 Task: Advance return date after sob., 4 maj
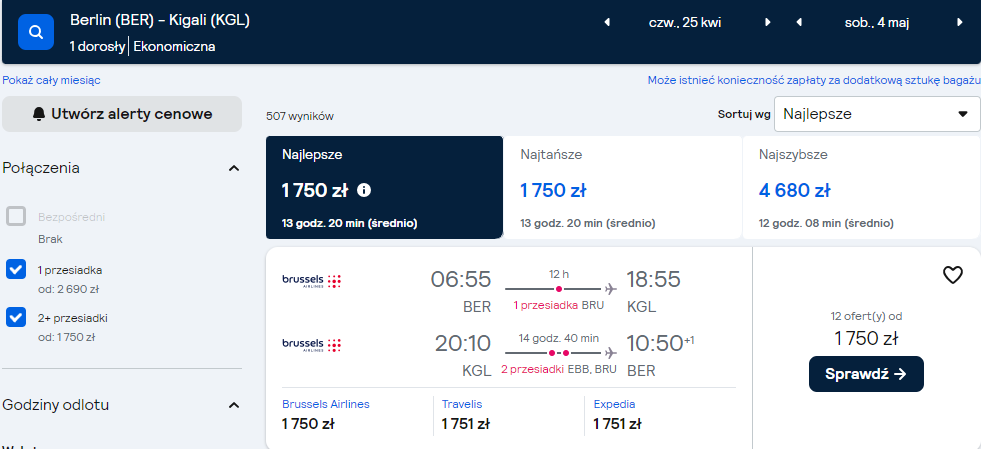click(960, 23)
